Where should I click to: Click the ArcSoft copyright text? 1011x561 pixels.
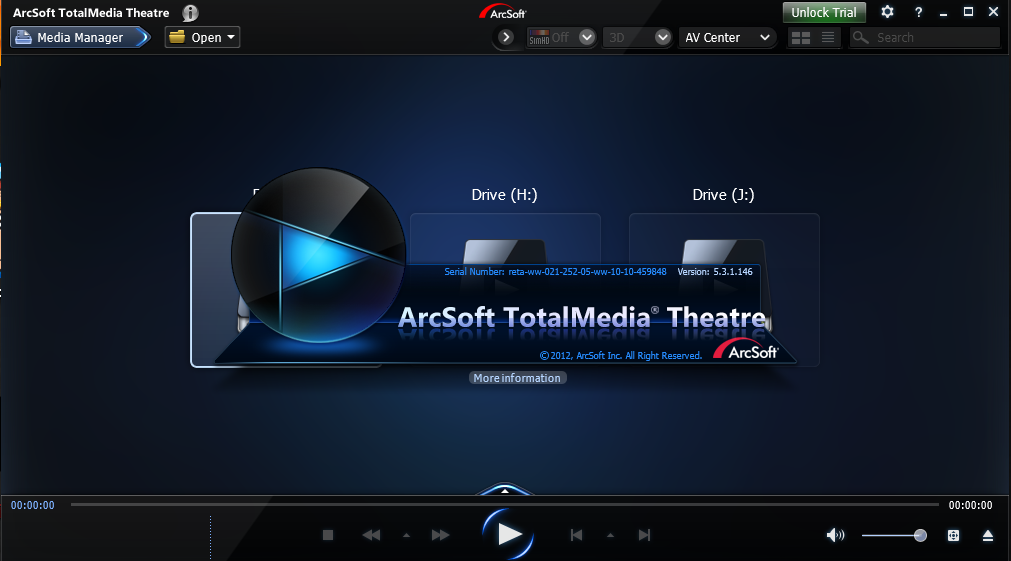click(x=621, y=355)
